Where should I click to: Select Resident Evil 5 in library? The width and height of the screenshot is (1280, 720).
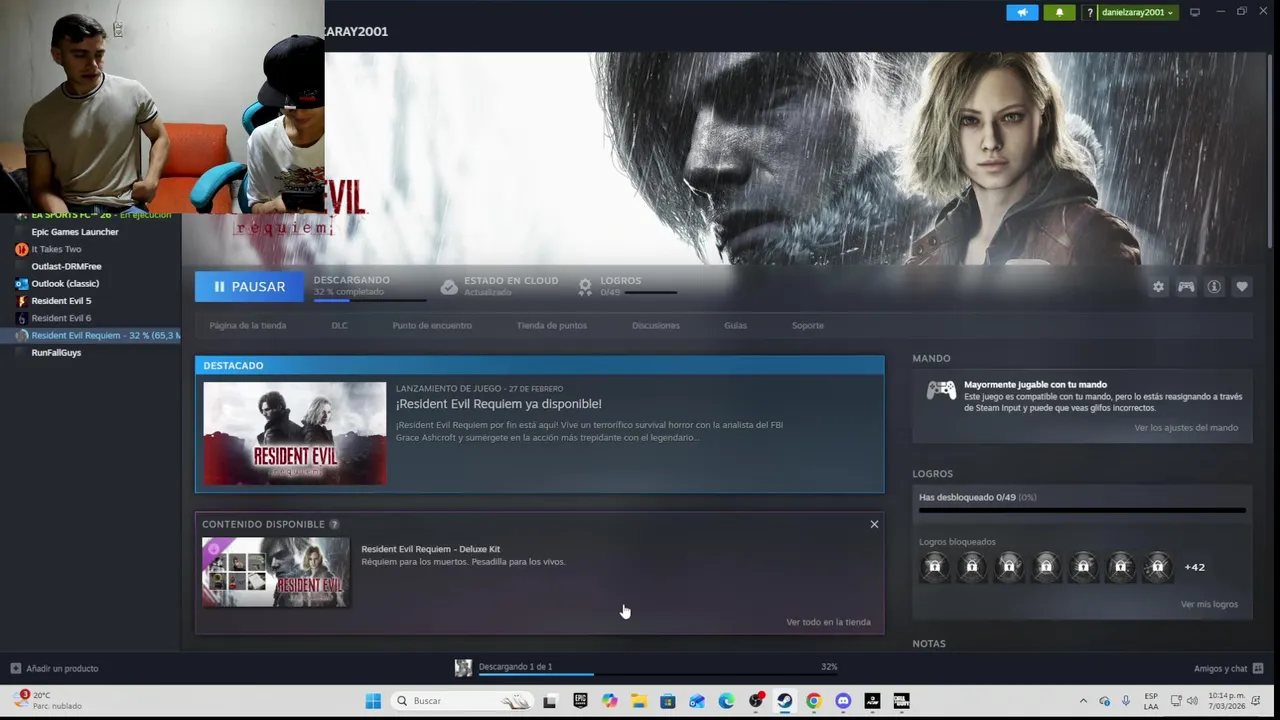click(60, 301)
